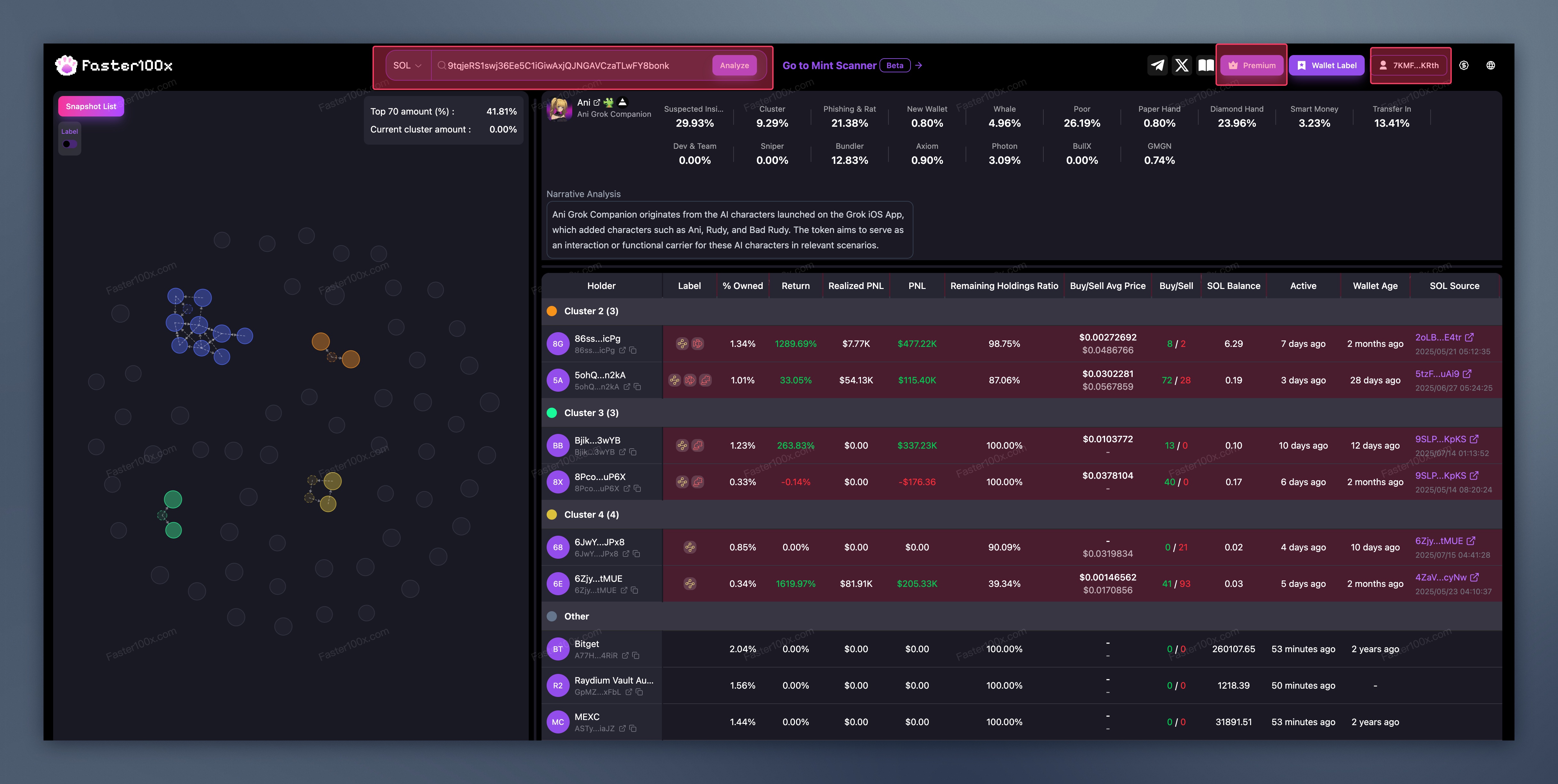The height and width of the screenshot is (784, 1558).
Task: Open external link for Bitget holder address
Action: 625,656
